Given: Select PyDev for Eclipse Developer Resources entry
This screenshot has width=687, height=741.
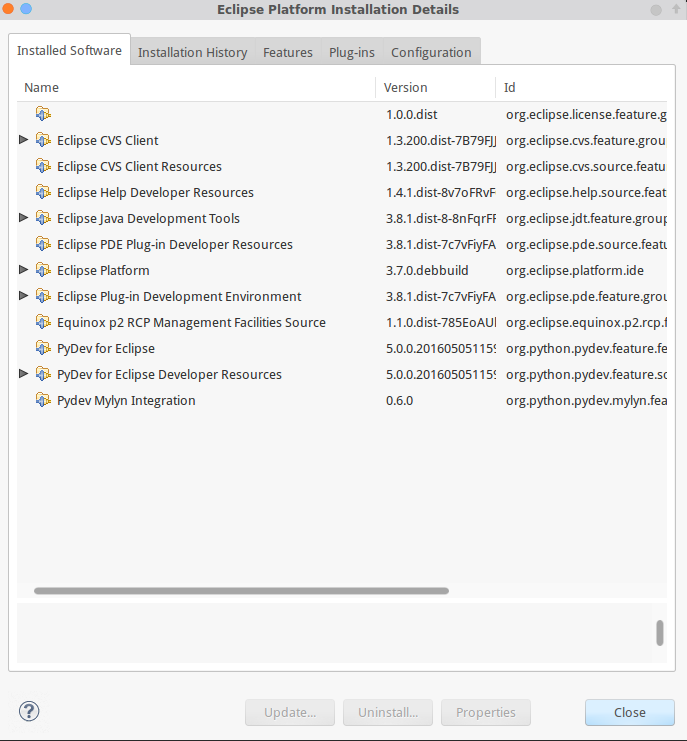Looking at the screenshot, I should [x=342, y=374].
